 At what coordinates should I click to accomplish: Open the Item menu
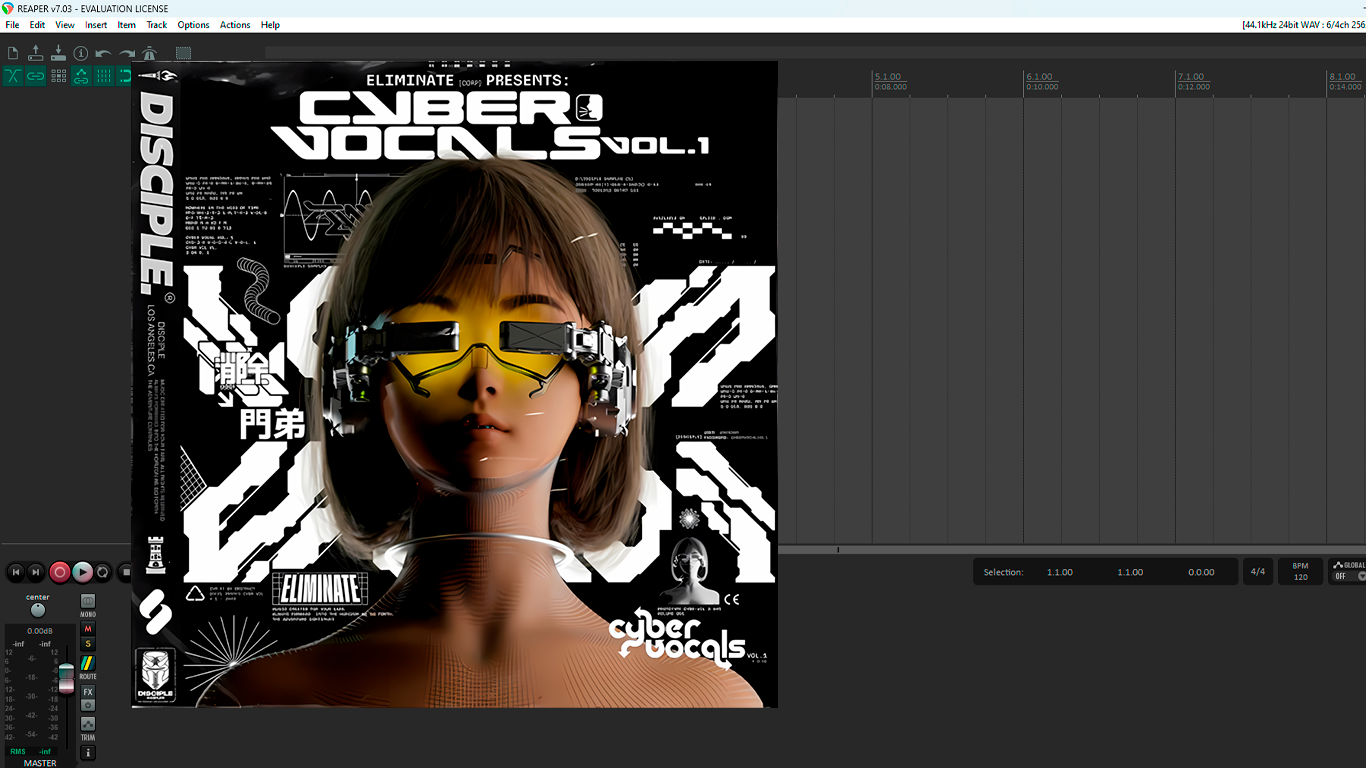click(127, 25)
